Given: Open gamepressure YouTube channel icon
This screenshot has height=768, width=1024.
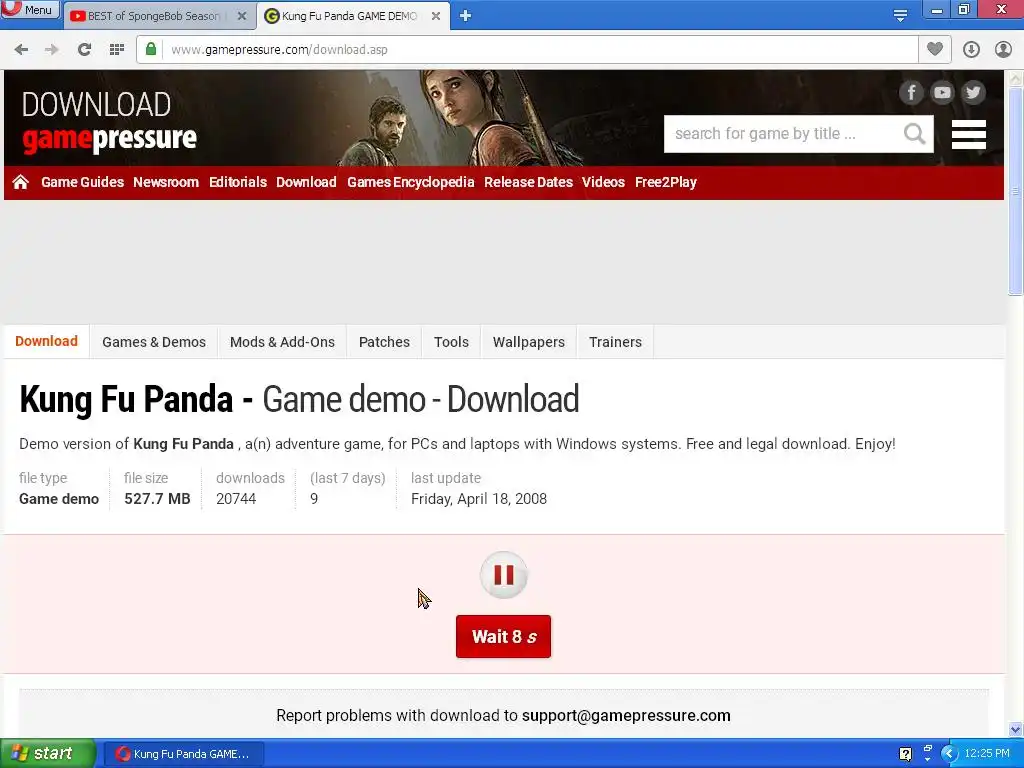Looking at the screenshot, I should [942, 93].
